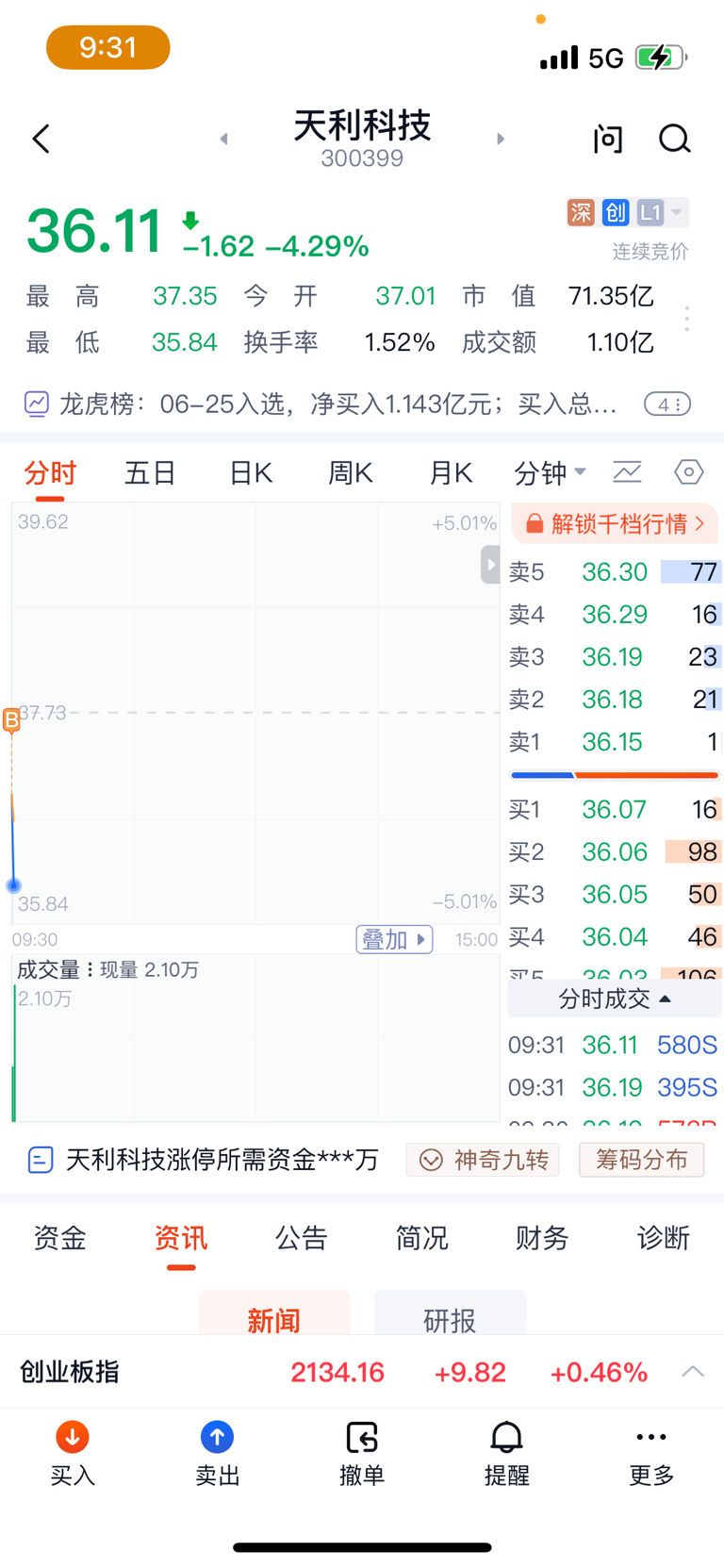
Task: Open 神奇九转 indicator button
Action: pos(483,1160)
